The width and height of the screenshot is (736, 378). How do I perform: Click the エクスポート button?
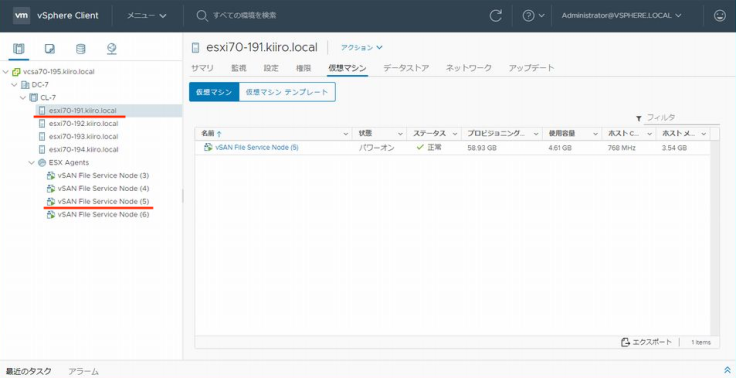tap(646, 342)
